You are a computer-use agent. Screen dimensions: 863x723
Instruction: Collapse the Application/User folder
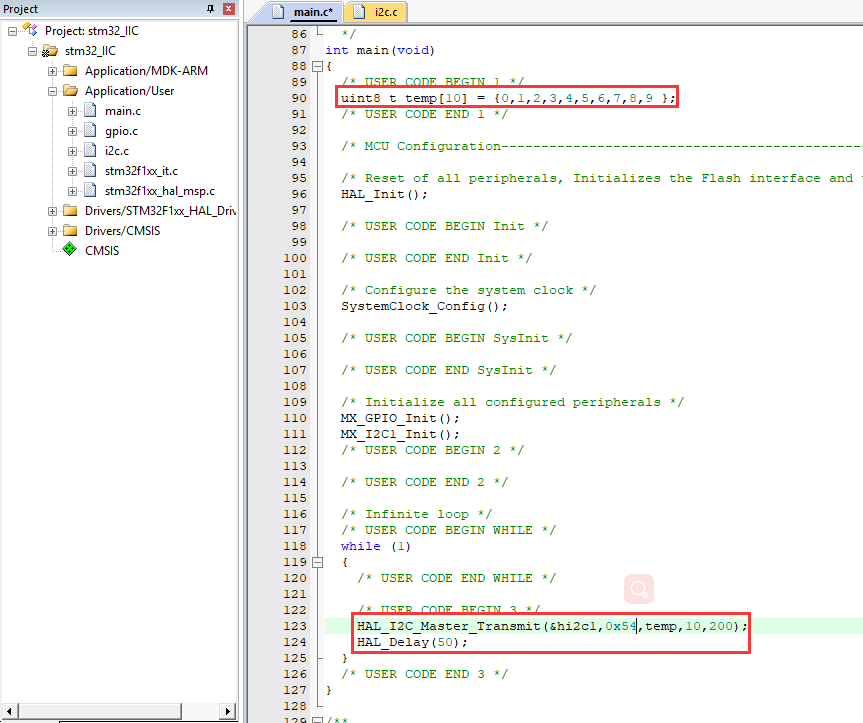[x=53, y=90]
